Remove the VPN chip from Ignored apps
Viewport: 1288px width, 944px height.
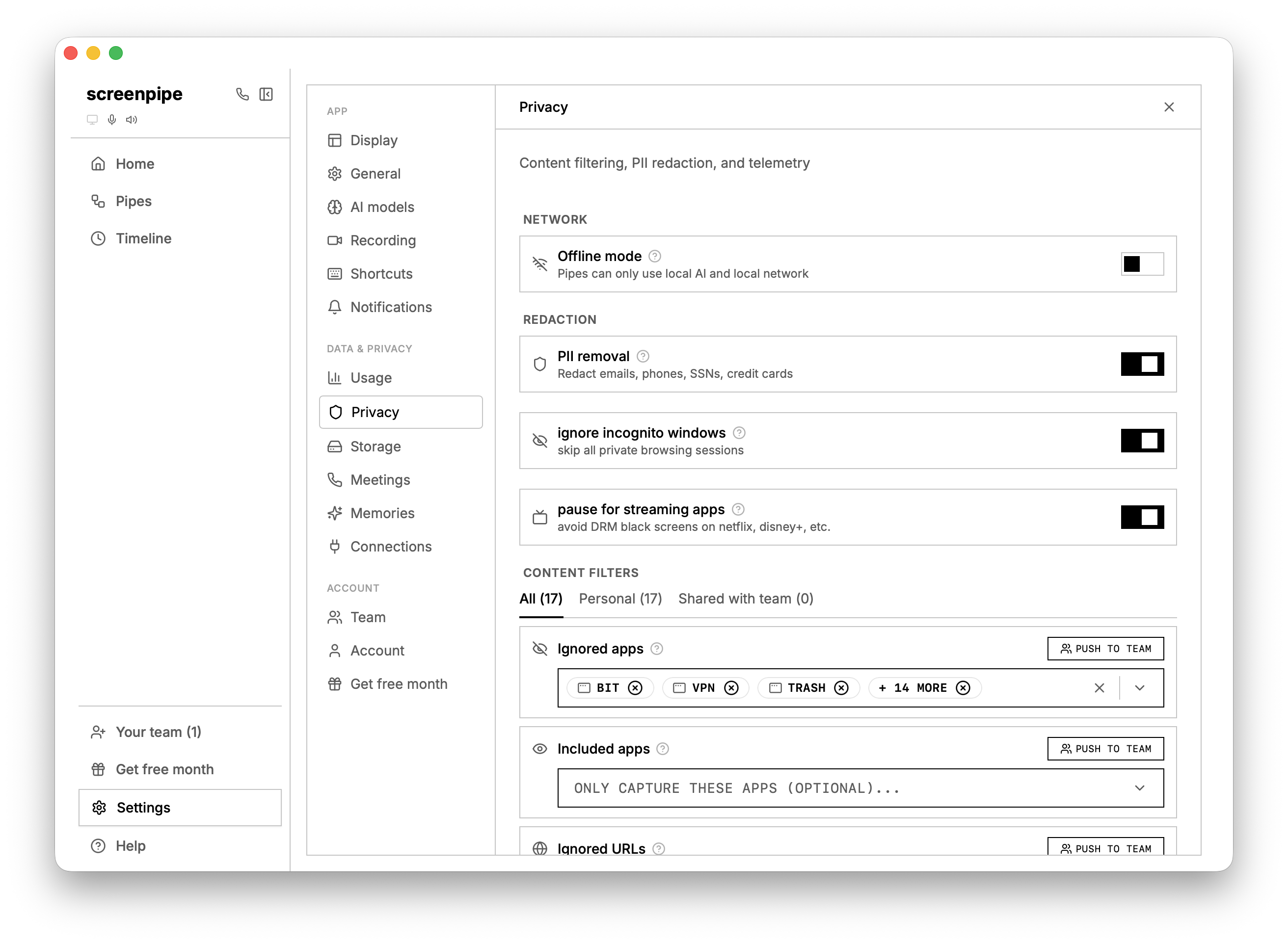(731, 688)
